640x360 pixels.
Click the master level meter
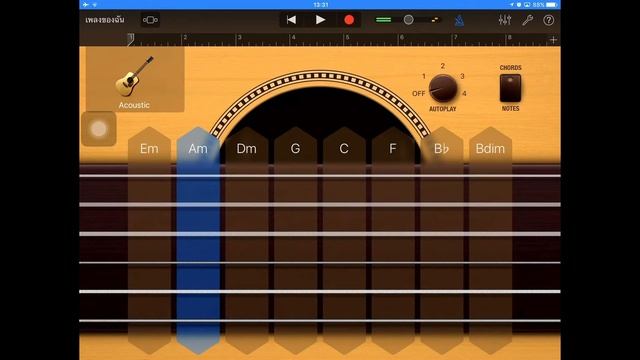[383, 20]
